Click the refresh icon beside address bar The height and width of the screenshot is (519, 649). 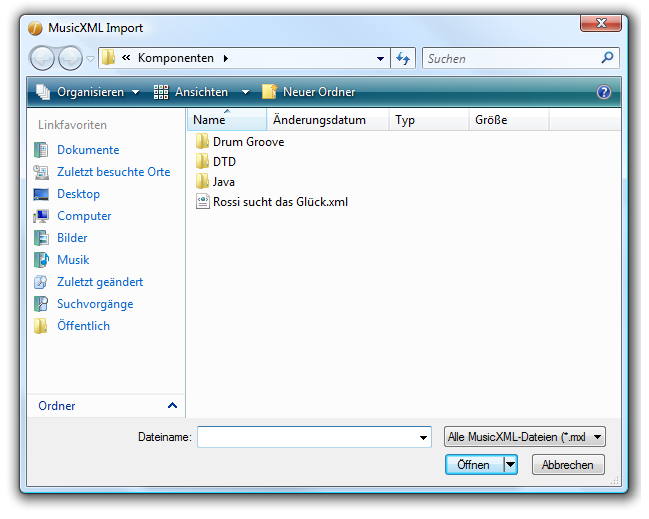point(403,59)
